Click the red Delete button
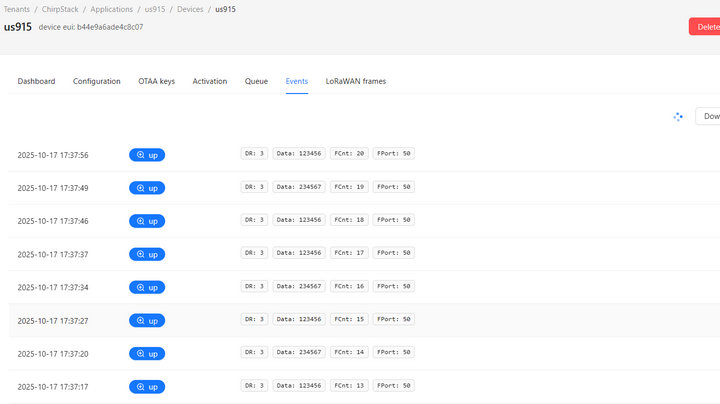 click(704, 27)
